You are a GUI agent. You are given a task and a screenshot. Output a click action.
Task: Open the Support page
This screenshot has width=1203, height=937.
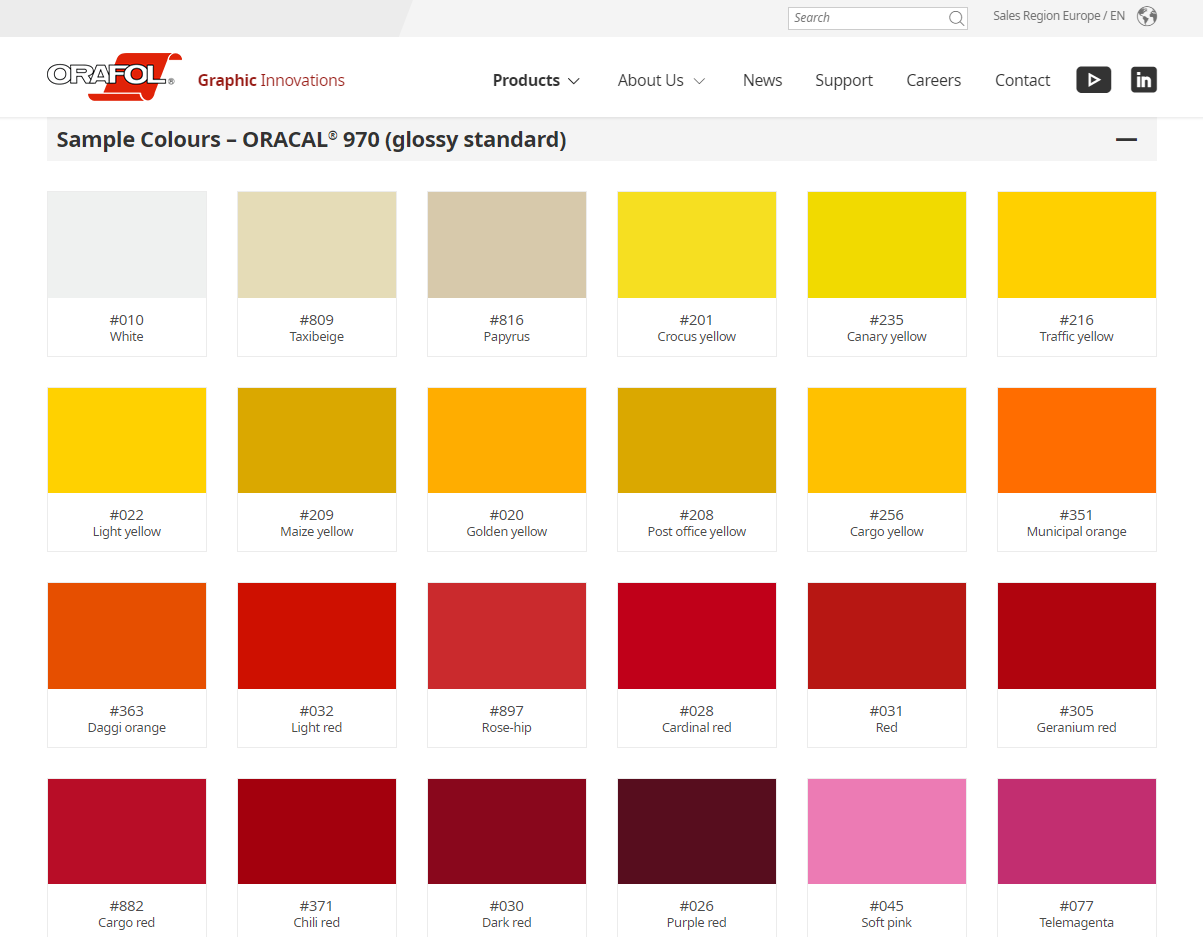tap(844, 80)
